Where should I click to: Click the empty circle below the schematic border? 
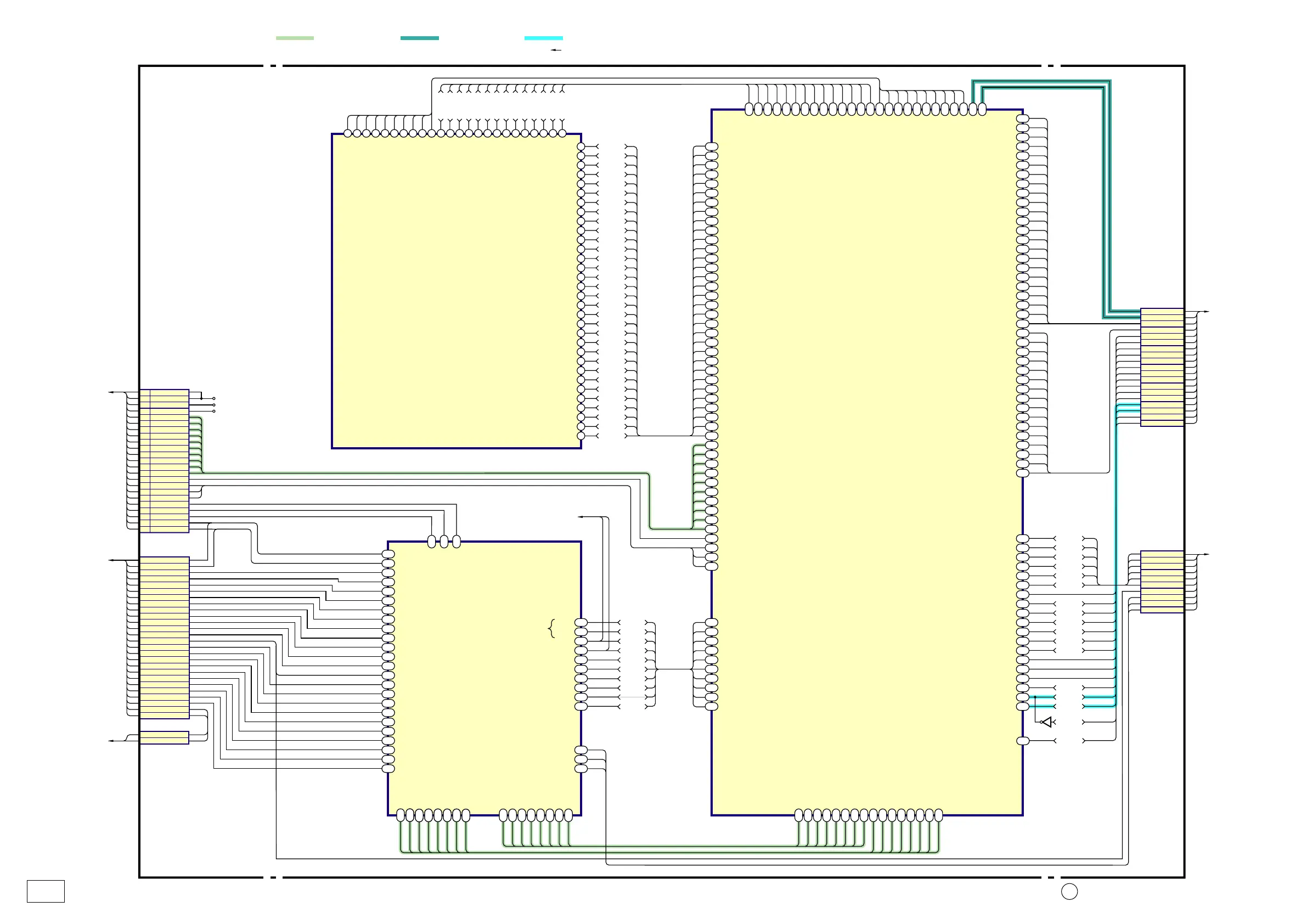(1069, 892)
